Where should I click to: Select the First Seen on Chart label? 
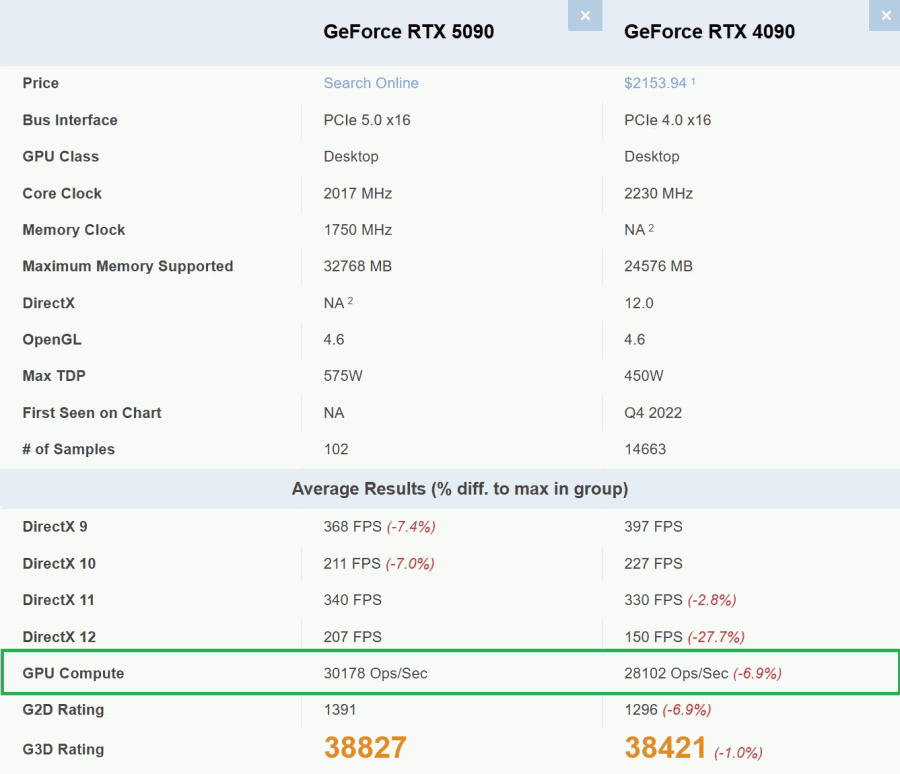[92, 413]
